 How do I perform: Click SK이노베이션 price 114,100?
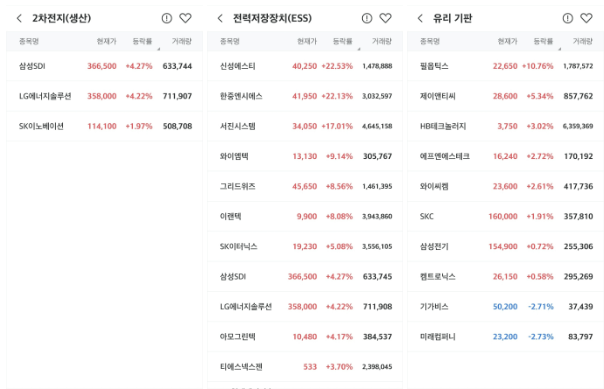click(x=102, y=126)
